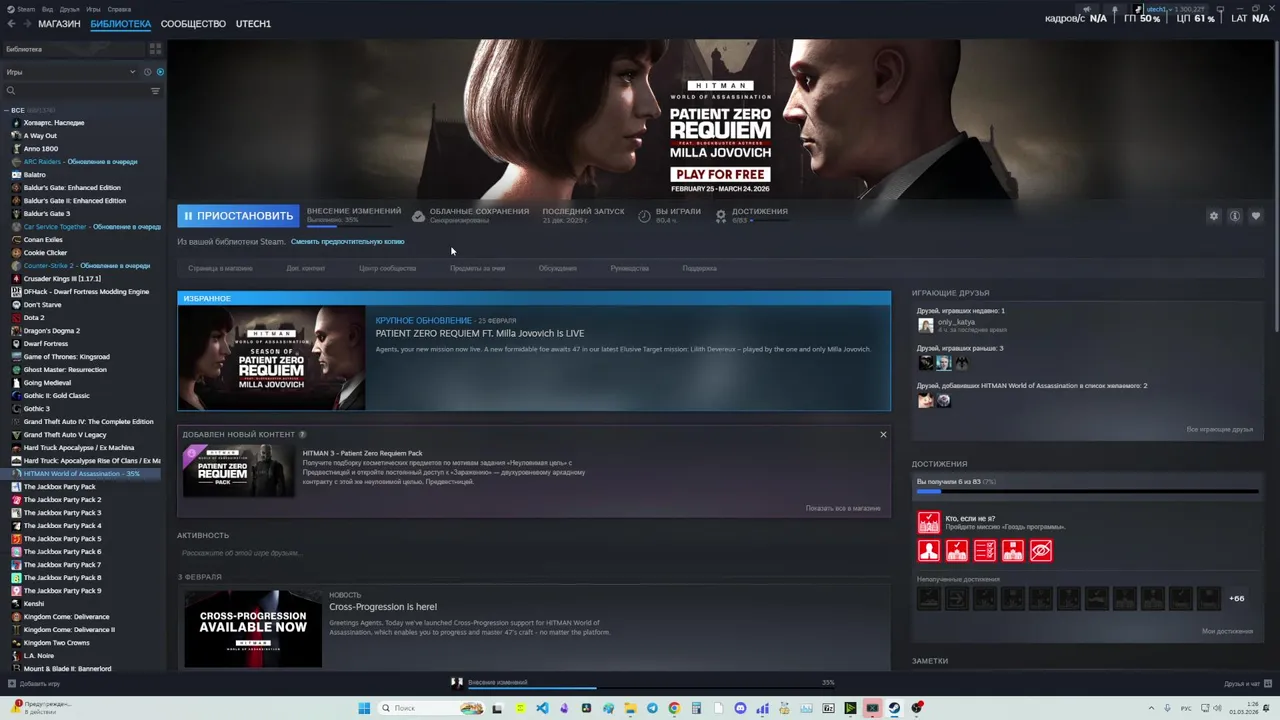Image resolution: width=1280 pixels, height=720 pixels.
Task: Click Сменить предпочтительную копию link
Action: [347, 241]
